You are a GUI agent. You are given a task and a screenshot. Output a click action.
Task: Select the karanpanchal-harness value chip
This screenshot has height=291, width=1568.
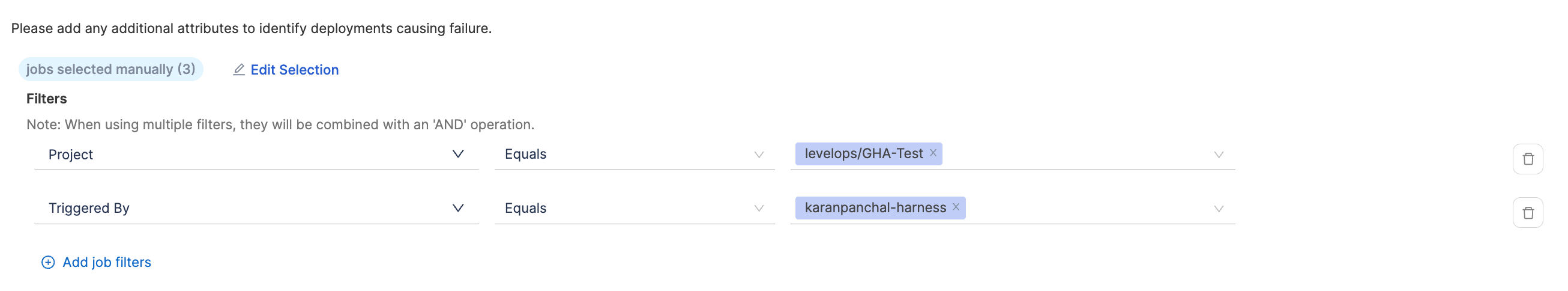875,208
